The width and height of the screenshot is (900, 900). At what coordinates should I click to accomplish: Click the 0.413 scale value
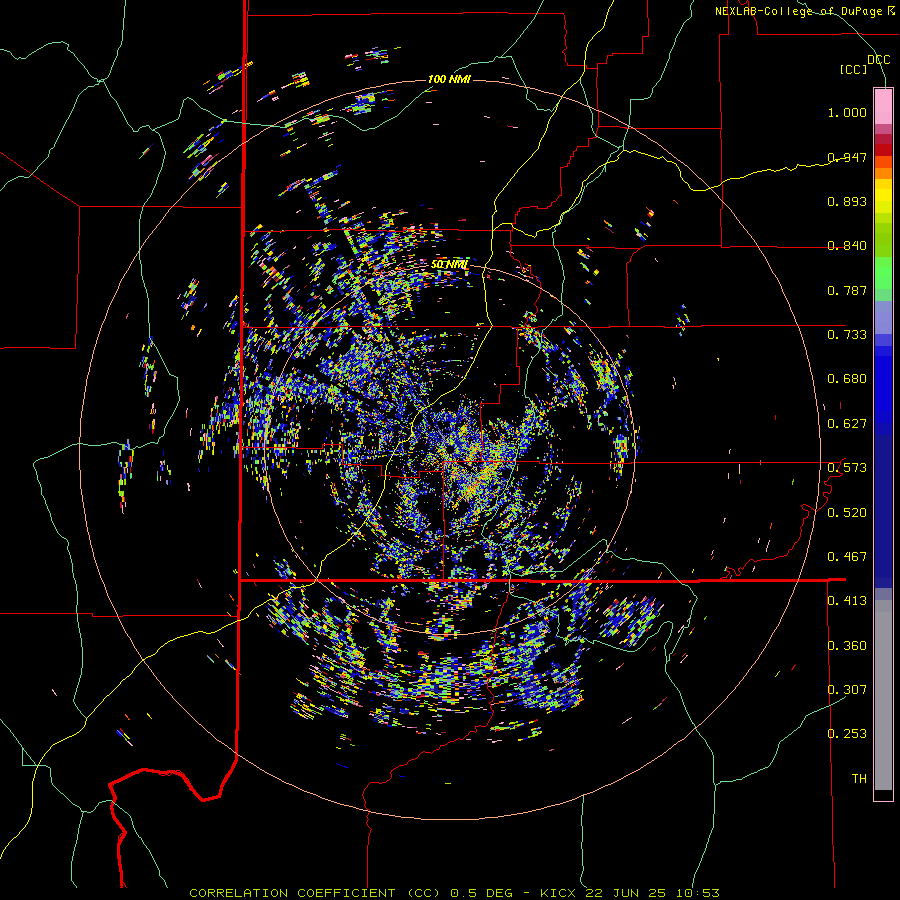click(x=847, y=601)
